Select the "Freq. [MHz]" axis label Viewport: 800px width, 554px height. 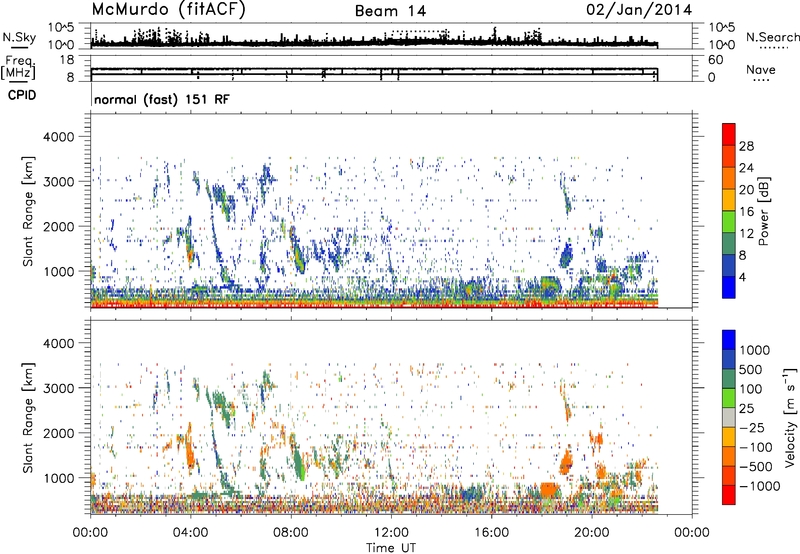click(18, 68)
